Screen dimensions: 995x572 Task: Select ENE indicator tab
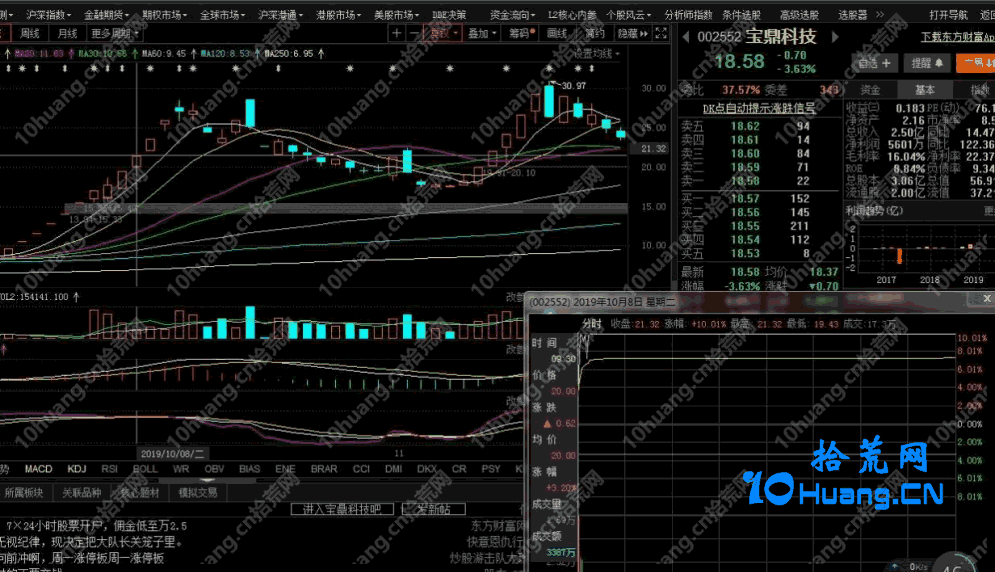(285, 469)
